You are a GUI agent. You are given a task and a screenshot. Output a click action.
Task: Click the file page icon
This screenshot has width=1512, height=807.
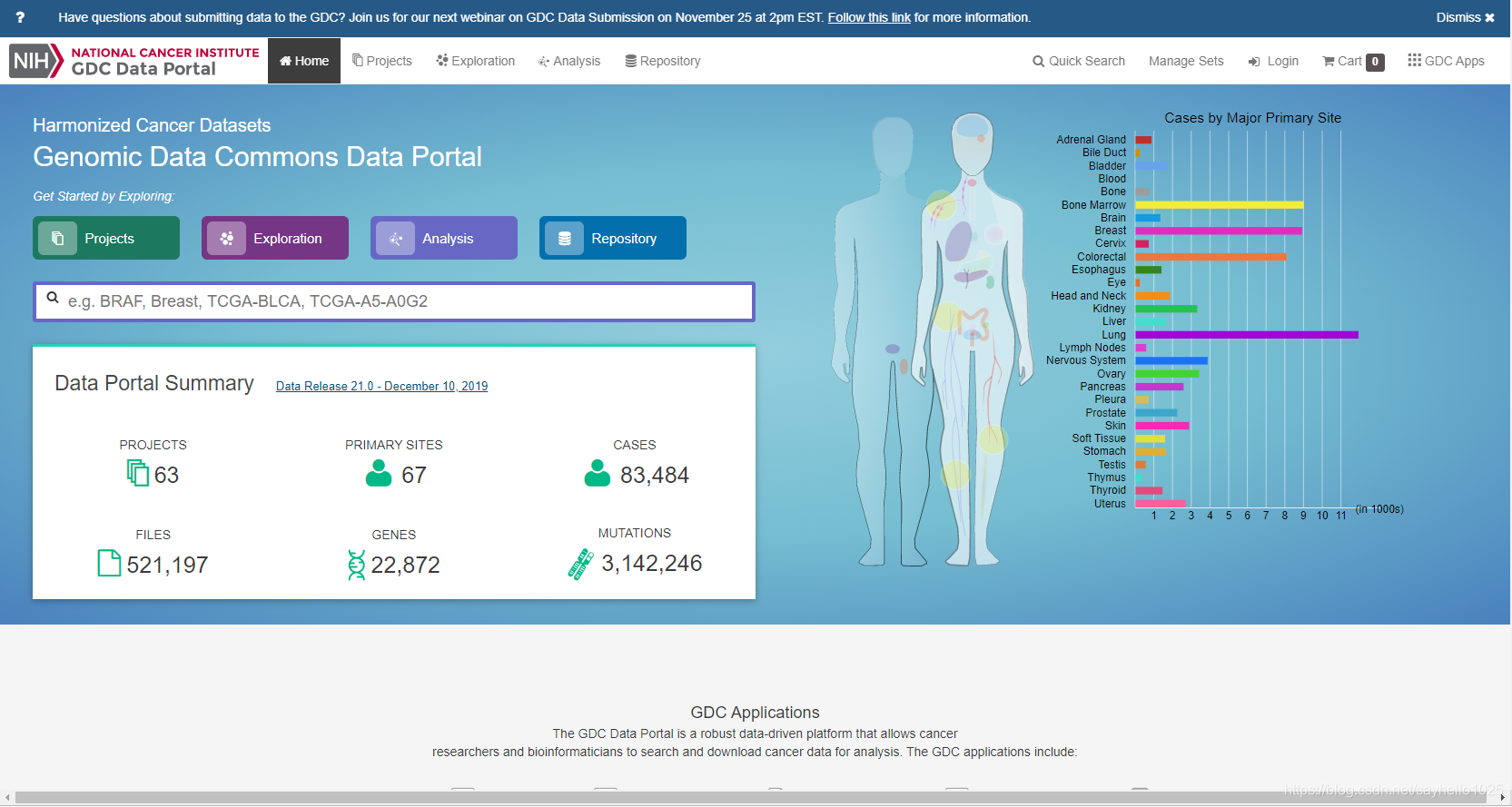pyautogui.click(x=109, y=563)
